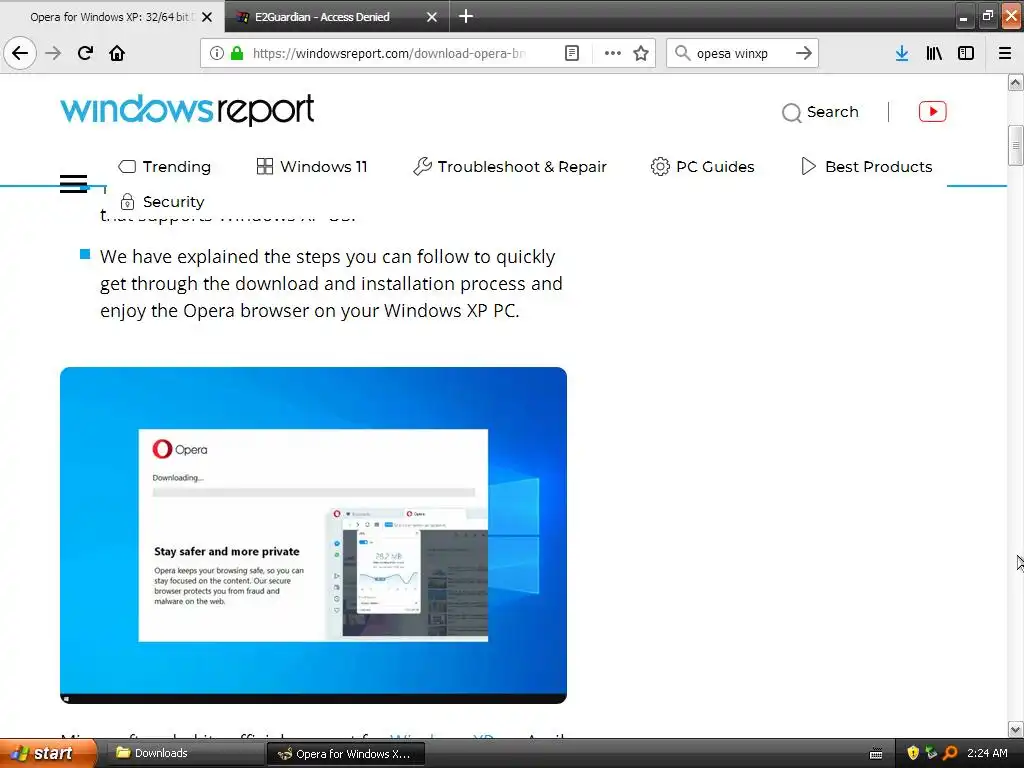Open the Windows start menu
This screenshot has height=768, width=1024.
click(x=48, y=753)
